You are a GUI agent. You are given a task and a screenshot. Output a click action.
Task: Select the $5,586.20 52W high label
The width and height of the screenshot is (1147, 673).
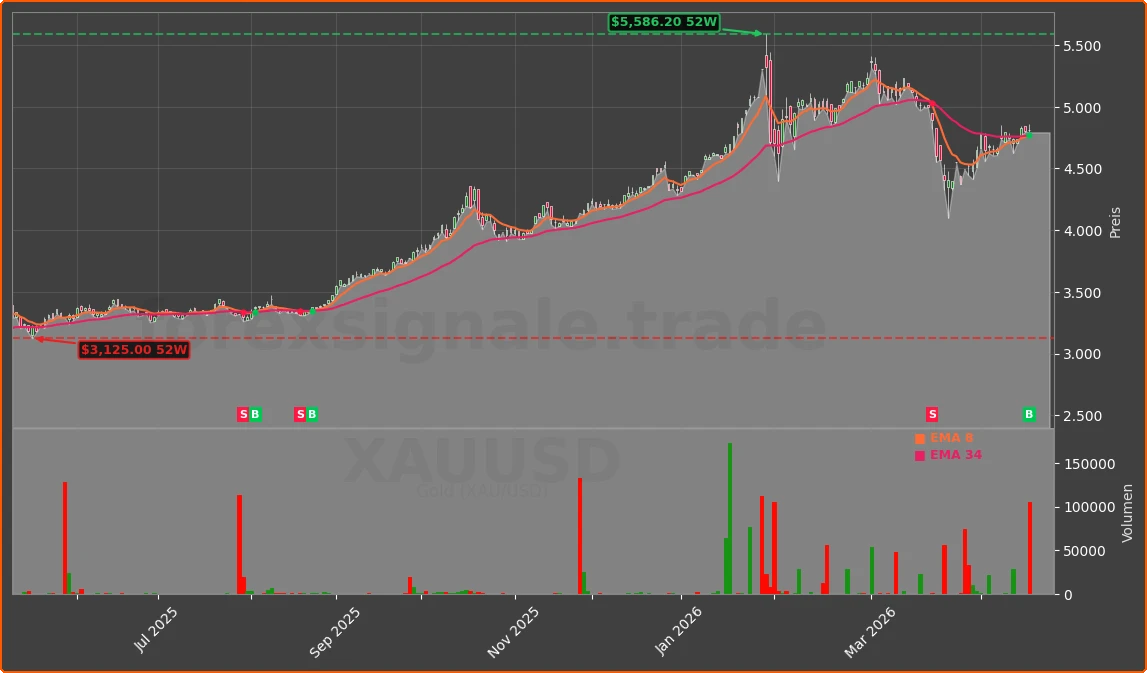coord(664,22)
